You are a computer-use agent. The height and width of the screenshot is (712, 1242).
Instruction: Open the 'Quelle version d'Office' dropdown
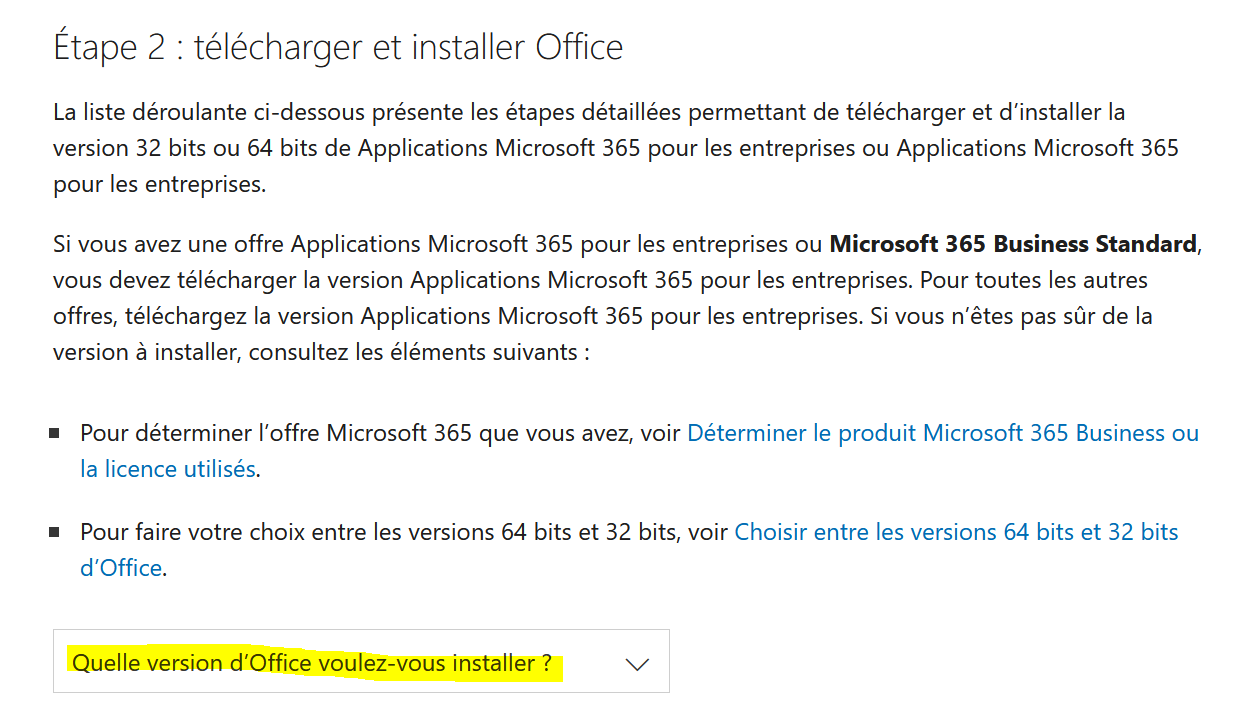[x=361, y=661]
